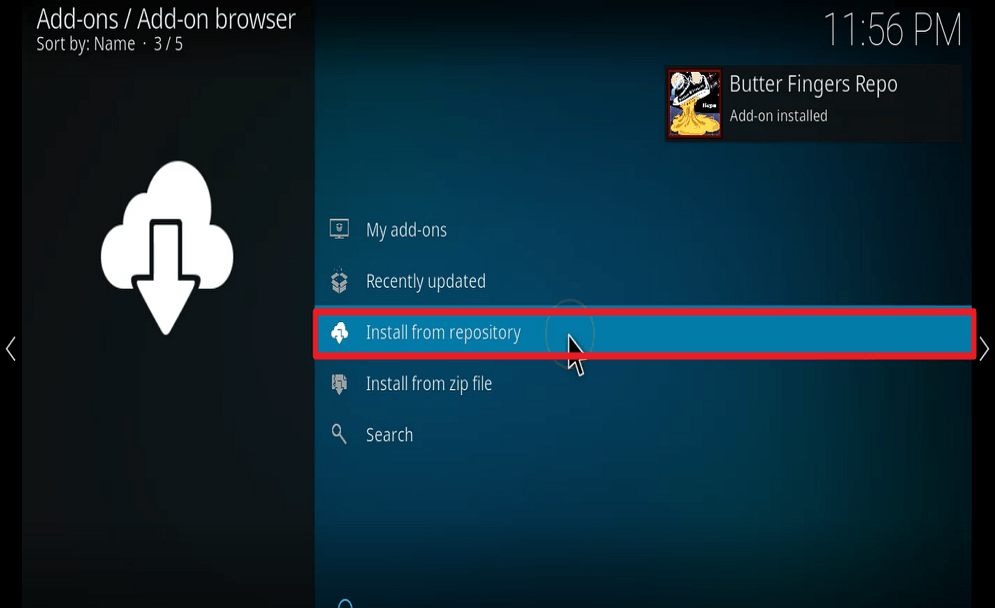
Task: Click the Butter Fingers Repo notification title
Action: tap(814, 84)
